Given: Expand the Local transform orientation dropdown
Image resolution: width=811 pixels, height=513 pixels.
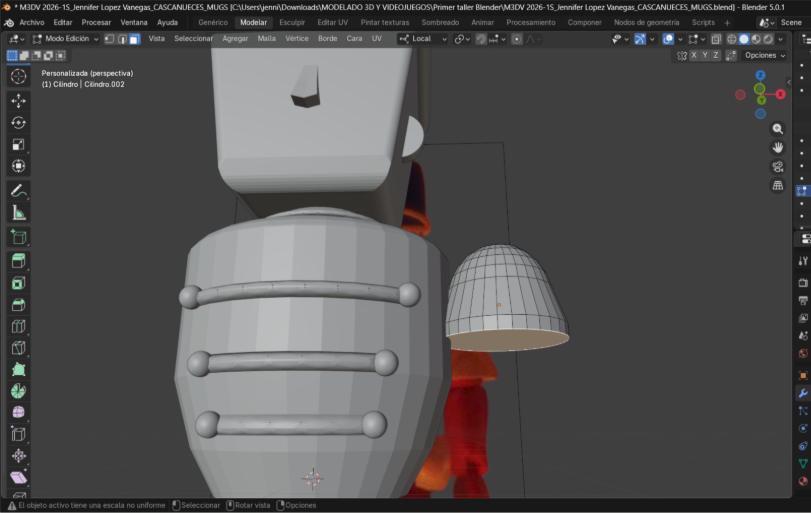Looking at the screenshot, I should (x=420, y=39).
